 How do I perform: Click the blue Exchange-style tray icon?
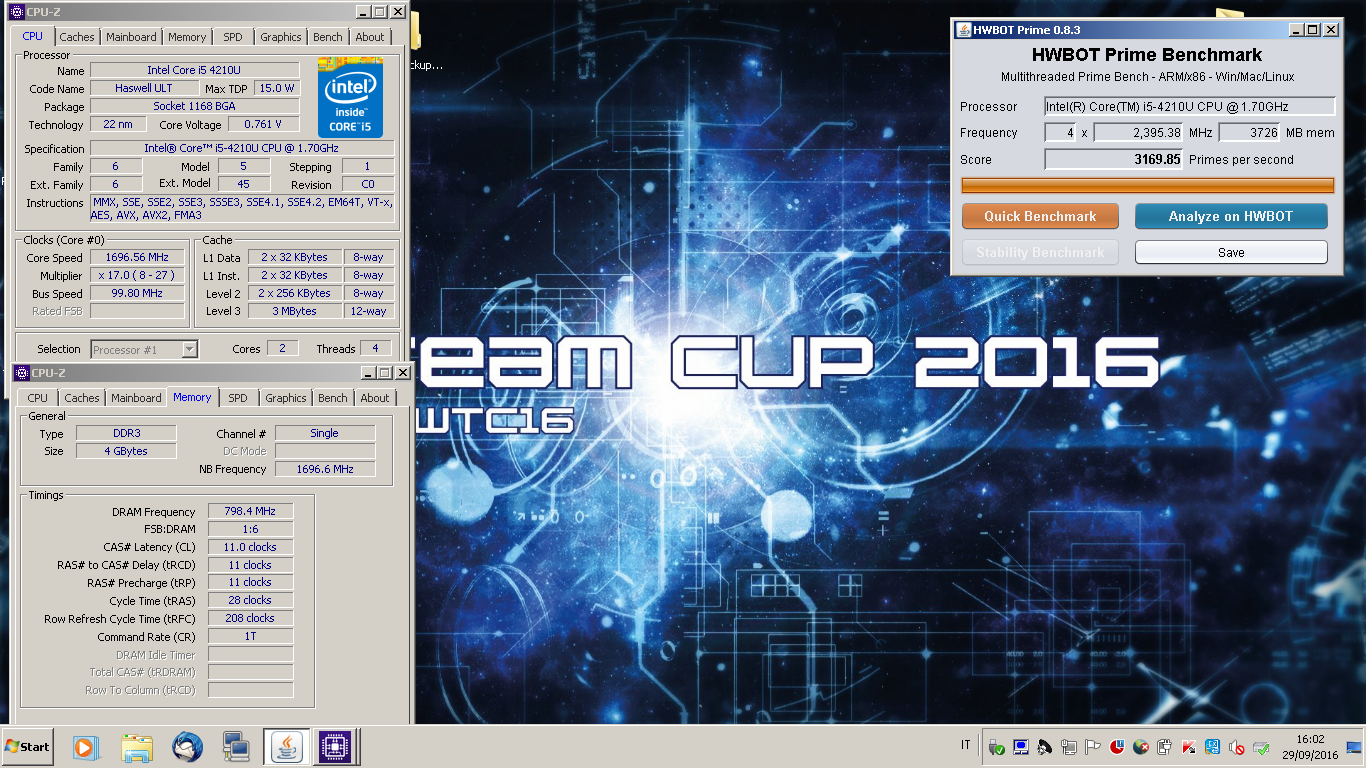coord(1213,747)
